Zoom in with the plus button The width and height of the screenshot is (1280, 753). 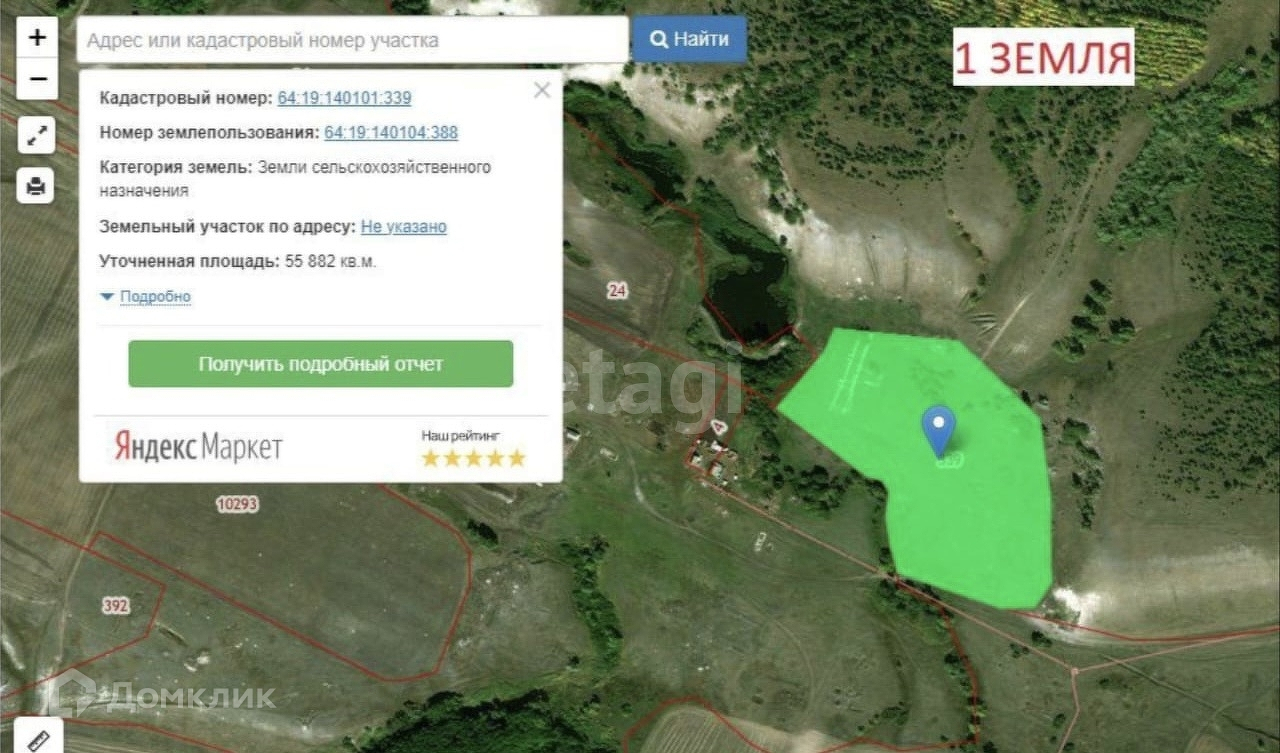click(37, 38)
